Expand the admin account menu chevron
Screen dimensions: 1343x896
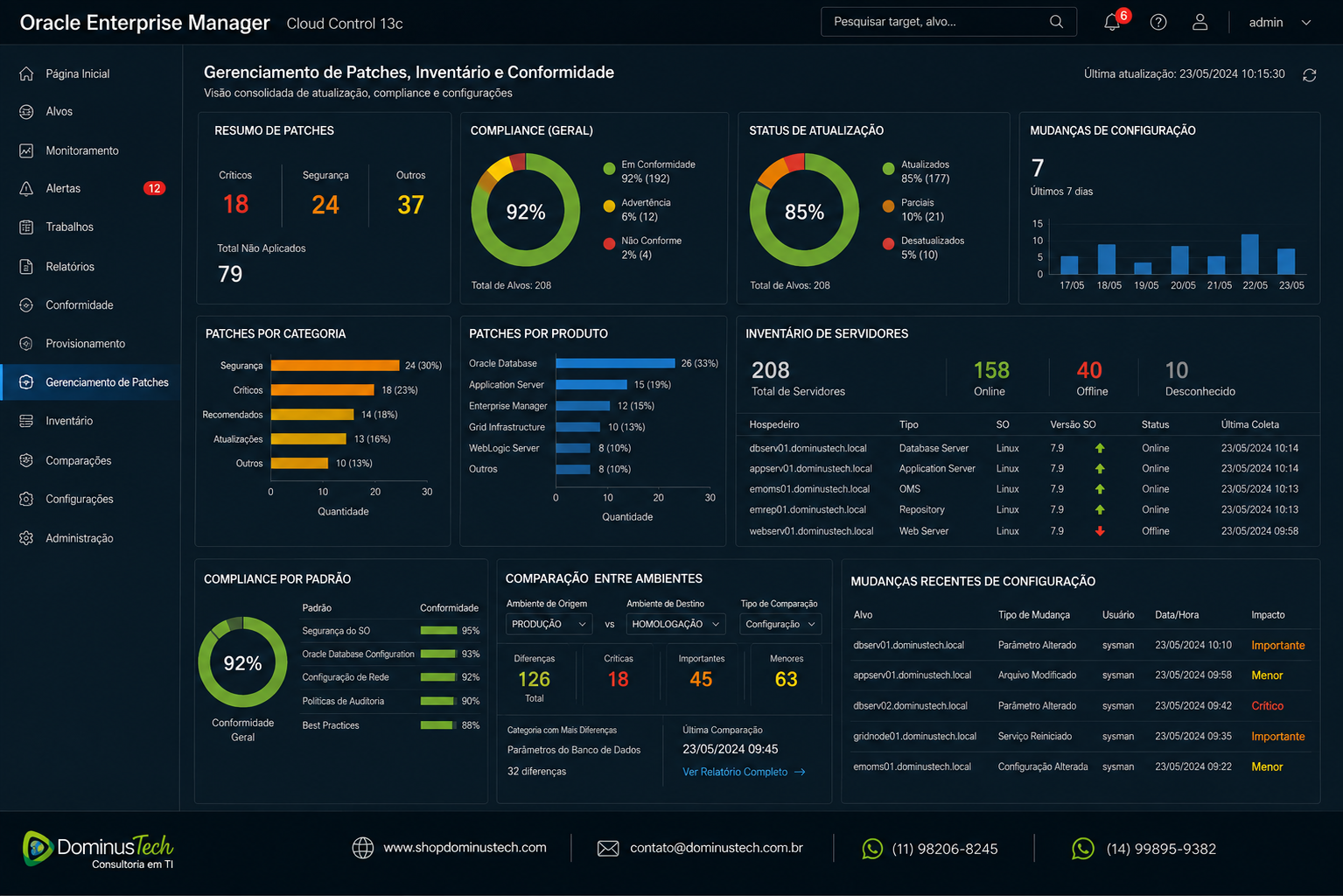1306,23
